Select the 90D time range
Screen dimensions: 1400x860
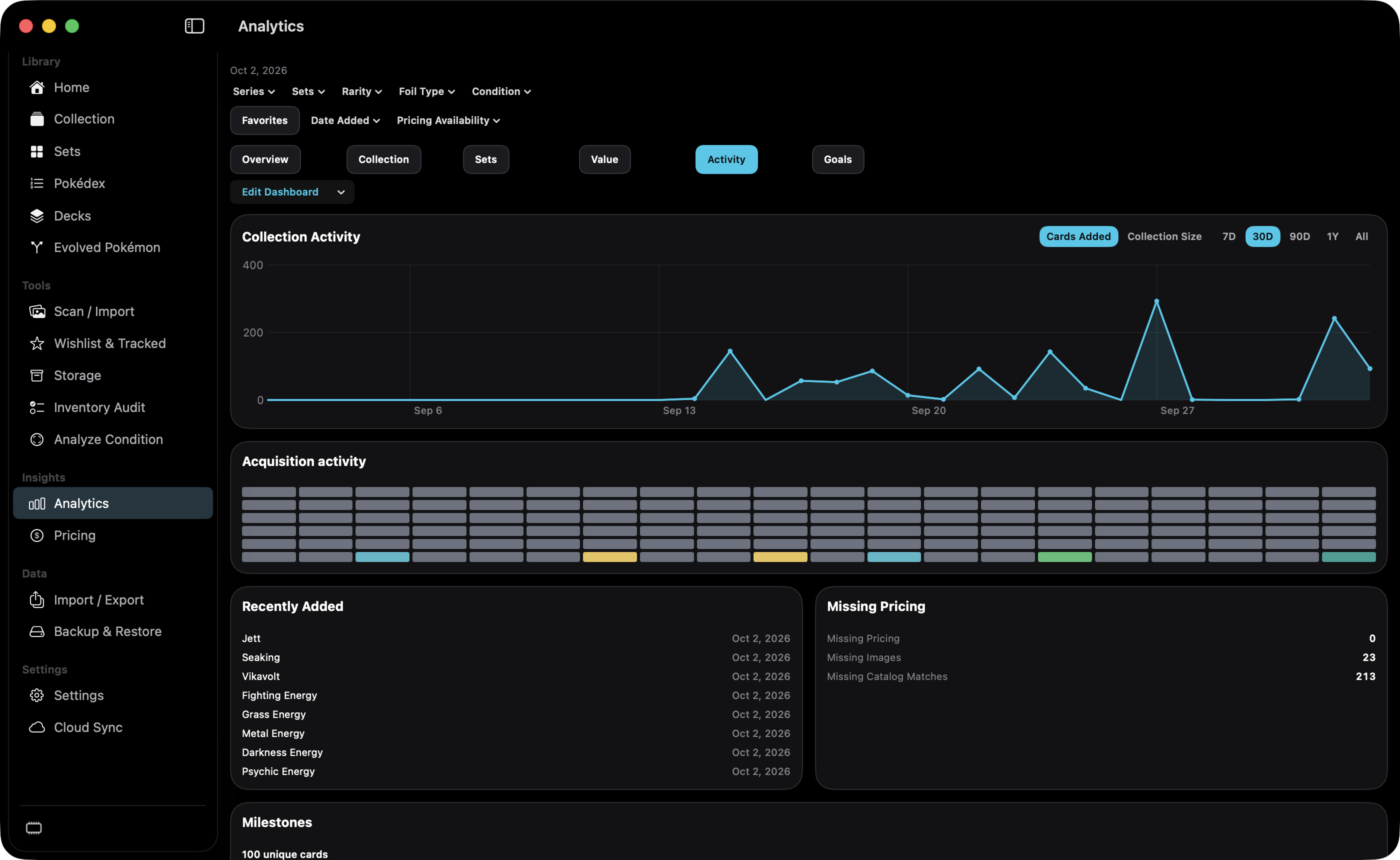tap(1299, 236)
